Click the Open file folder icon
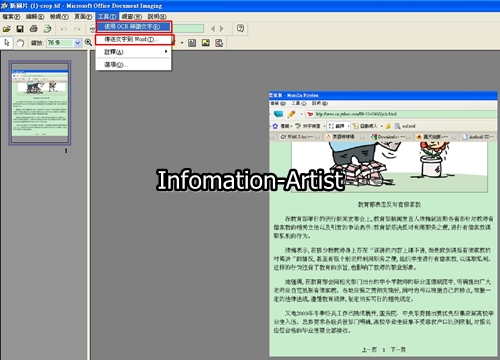The width and height of the screenshot is (500, 360). 6,29
